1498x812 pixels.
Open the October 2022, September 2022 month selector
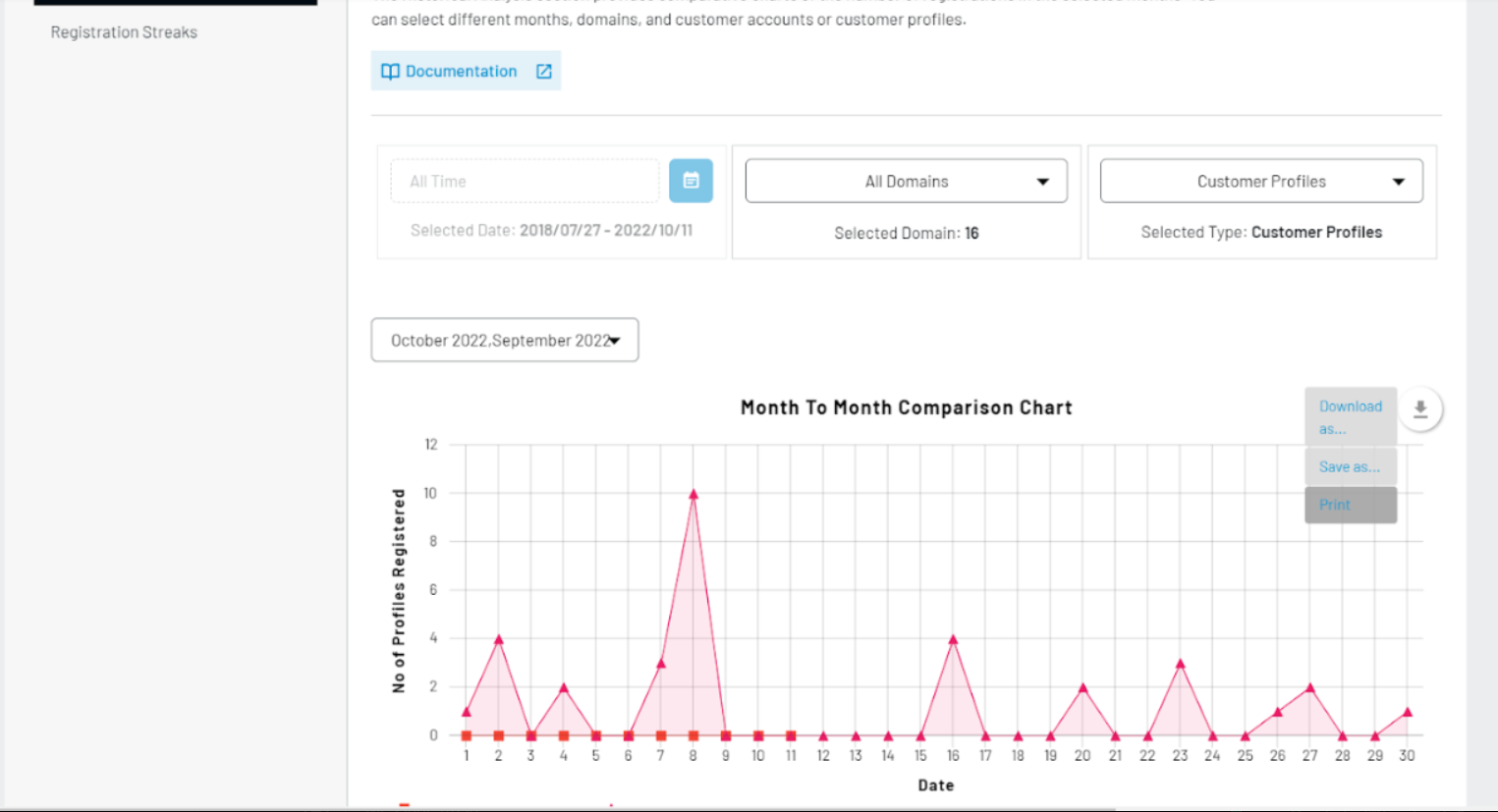coord(505,341)
